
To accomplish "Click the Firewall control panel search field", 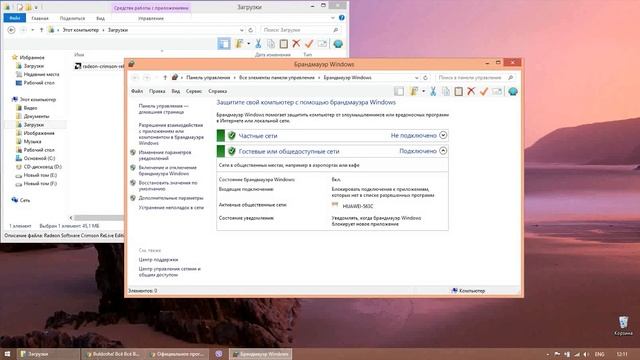I will [x=475, y=78].
